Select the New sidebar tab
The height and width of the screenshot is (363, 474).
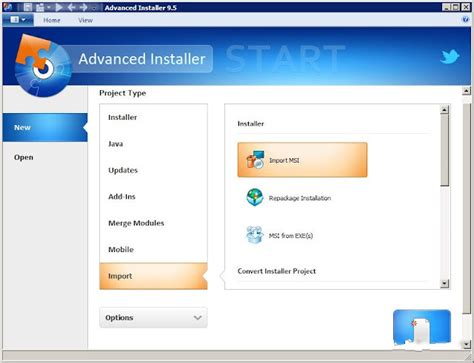pos(45,127)
